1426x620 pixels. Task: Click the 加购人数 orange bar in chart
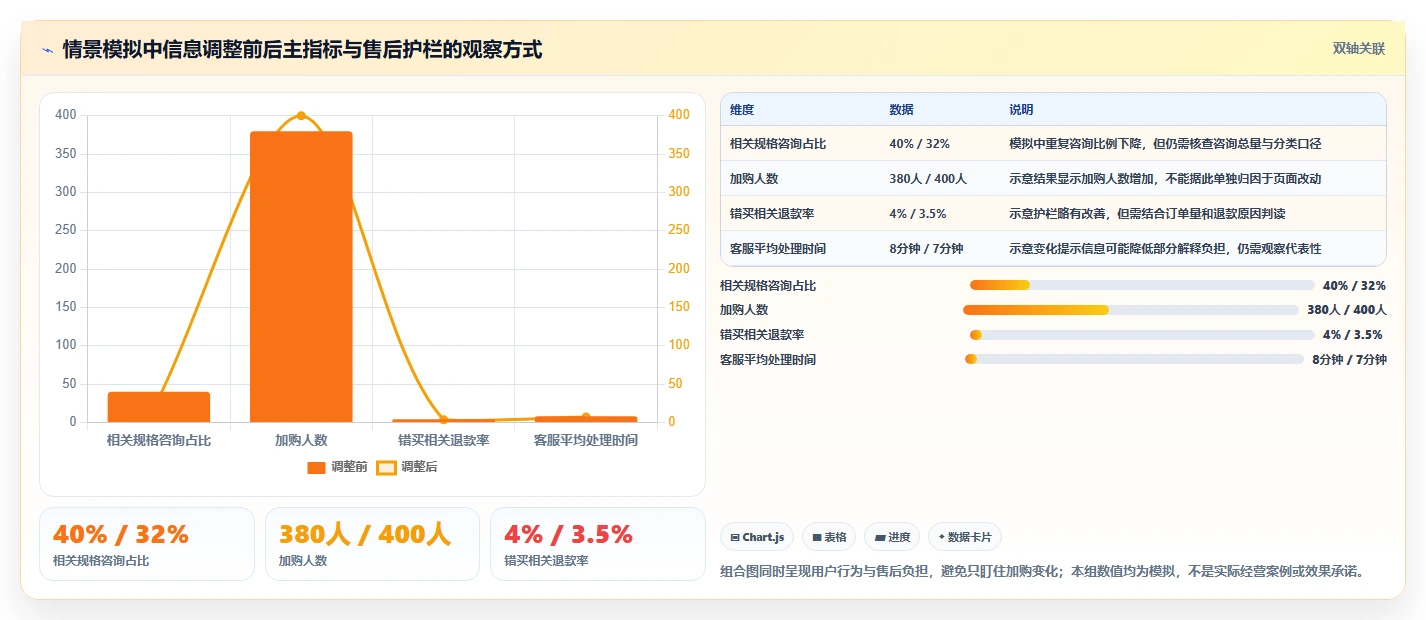(x=301, y=277)
